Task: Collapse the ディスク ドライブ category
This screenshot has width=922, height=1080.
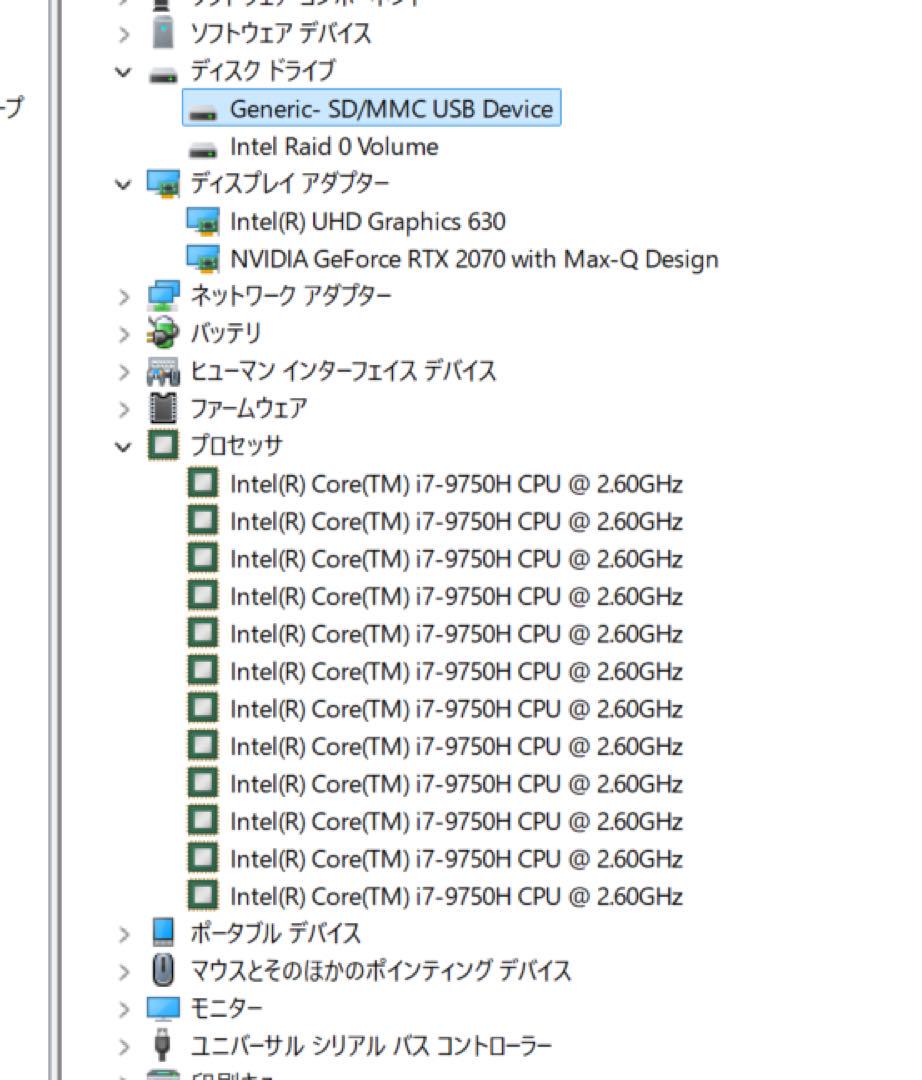Action: click(123, 71)
